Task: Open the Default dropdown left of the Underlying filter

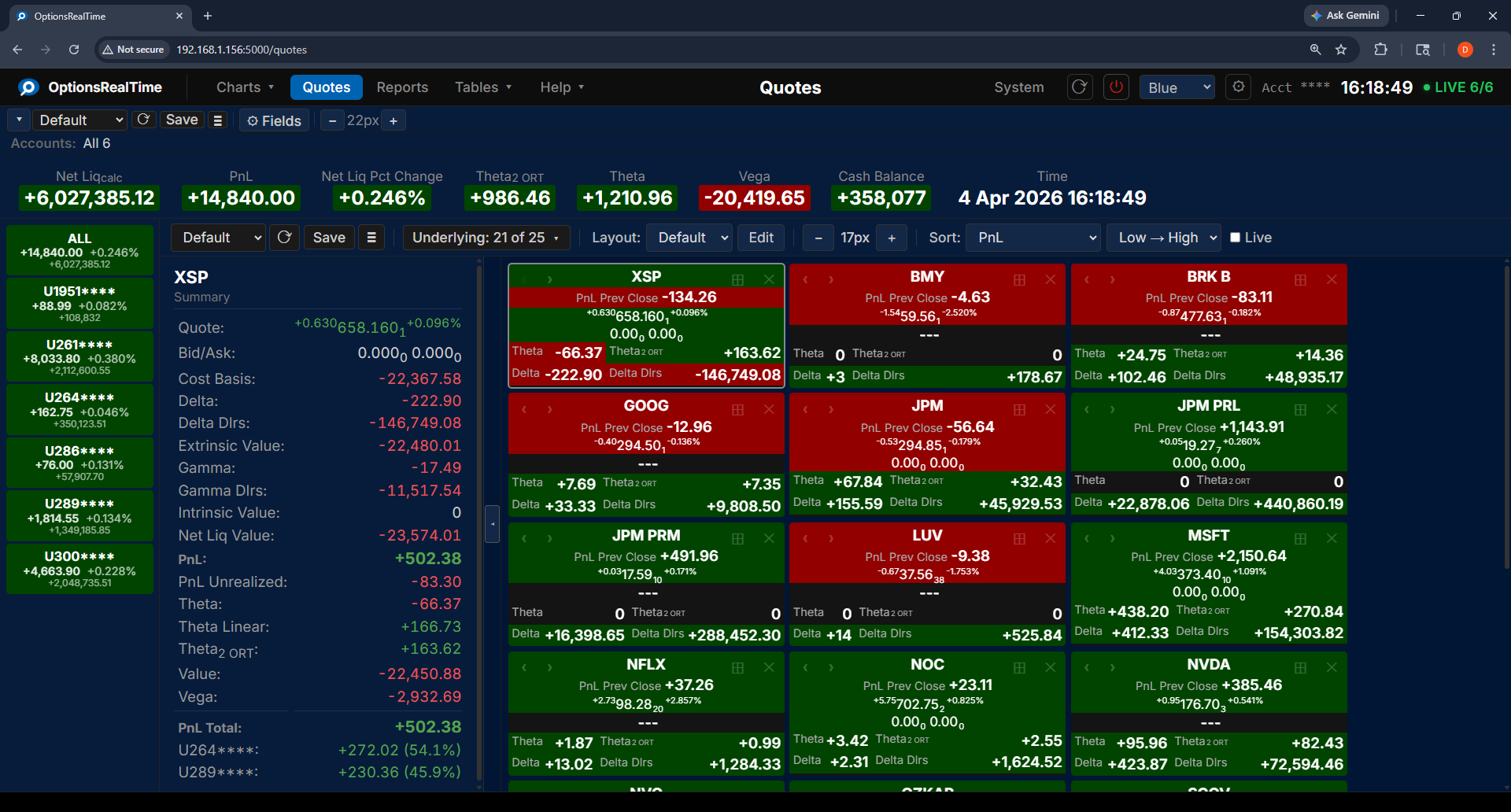Action: click(220, 237)
